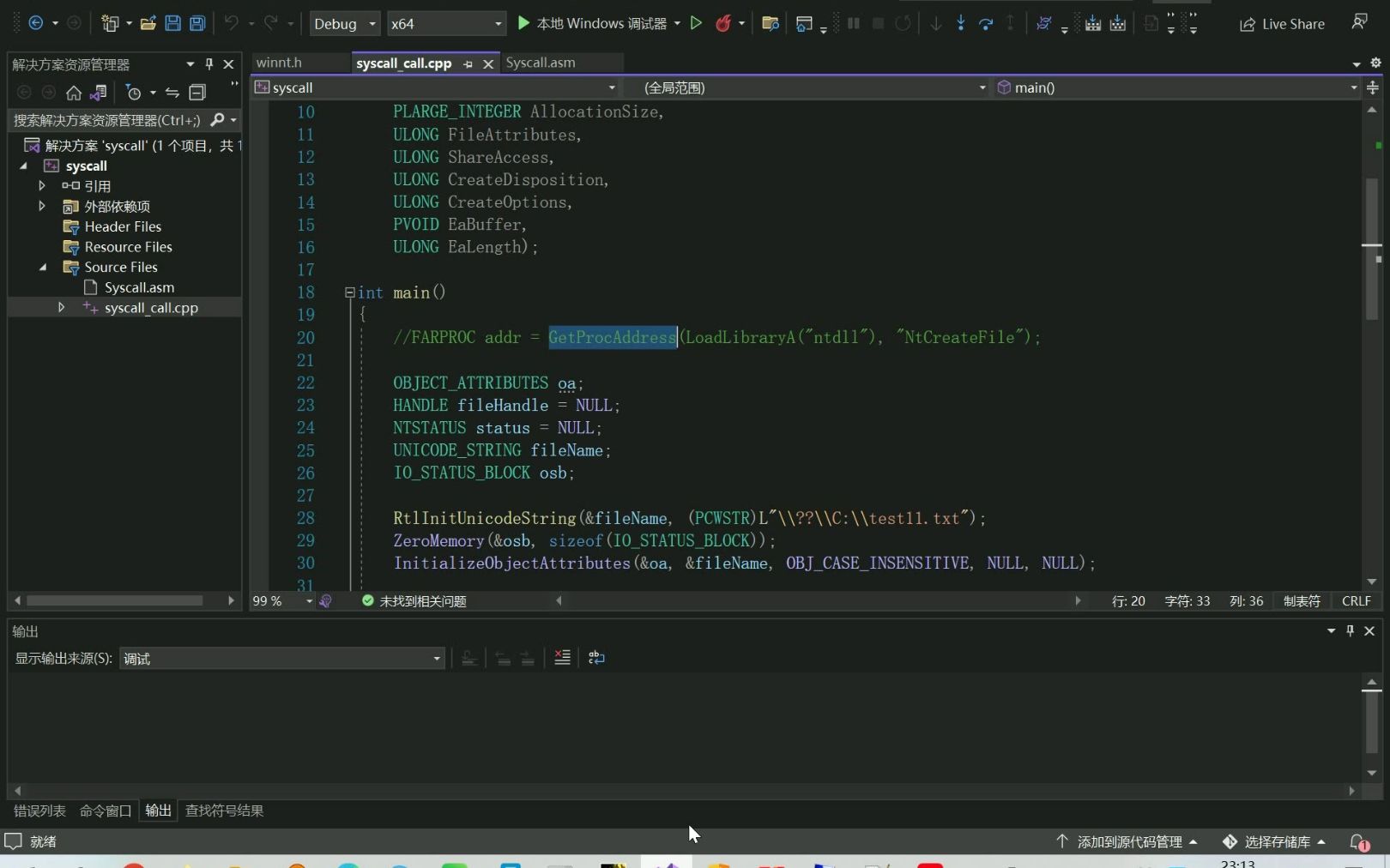Switch to the Syscall.asm tab

tap(541, 62)
